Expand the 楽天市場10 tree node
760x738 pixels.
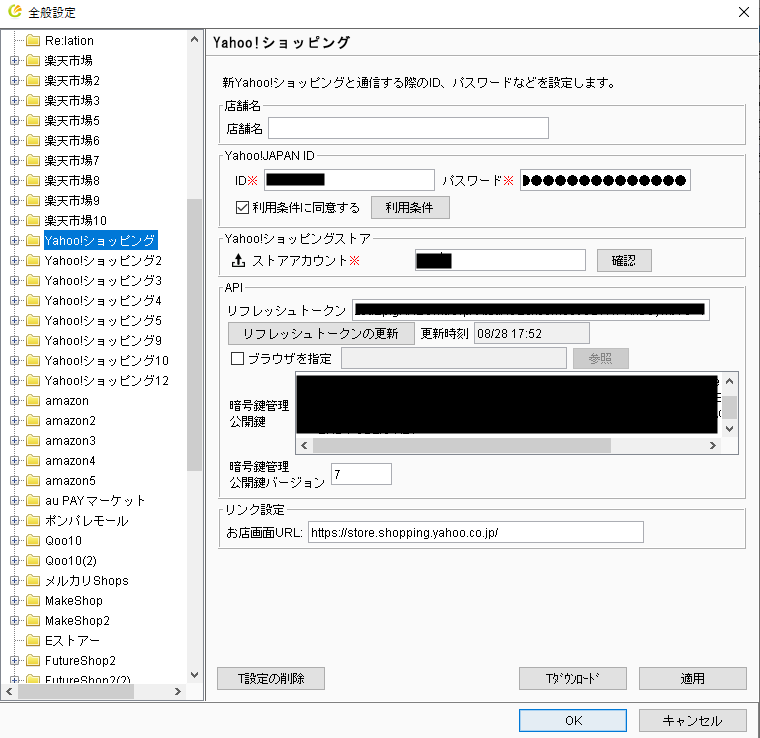click(15, 220)
